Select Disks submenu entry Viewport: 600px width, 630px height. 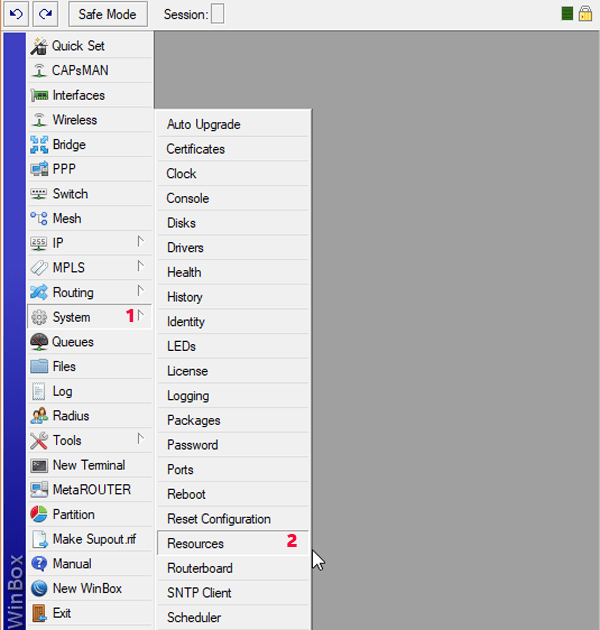[x=233, y=223]
